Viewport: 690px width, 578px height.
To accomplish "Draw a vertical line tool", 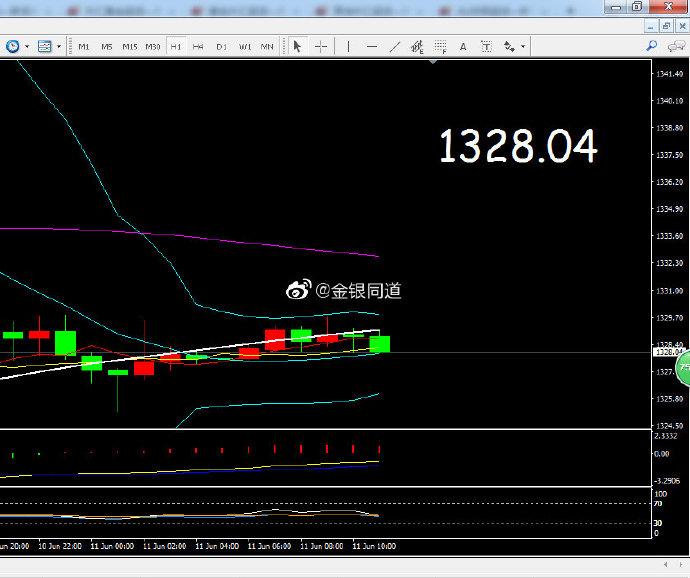I will click(x=348, y=46).
